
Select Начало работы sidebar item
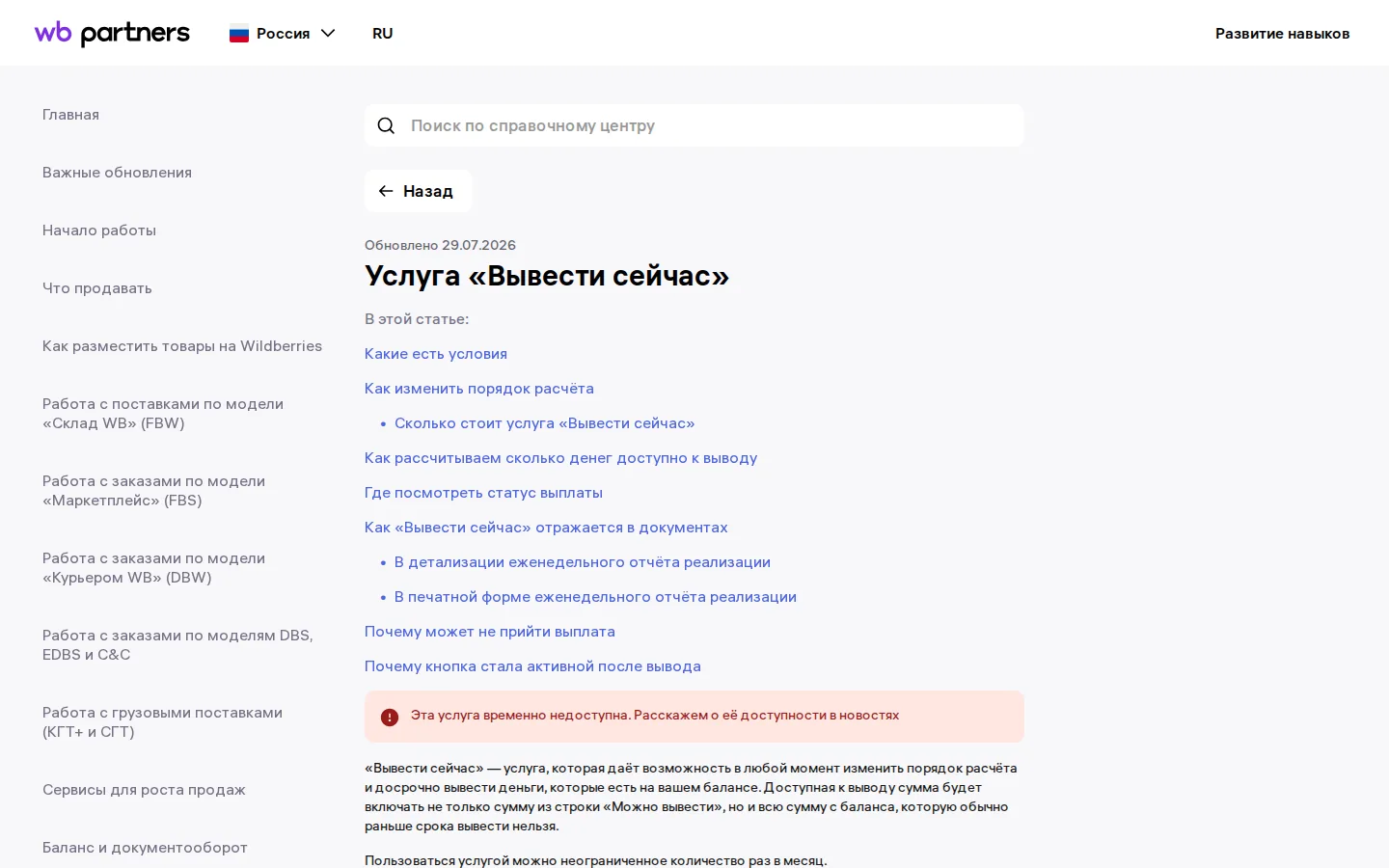point(99,231)
